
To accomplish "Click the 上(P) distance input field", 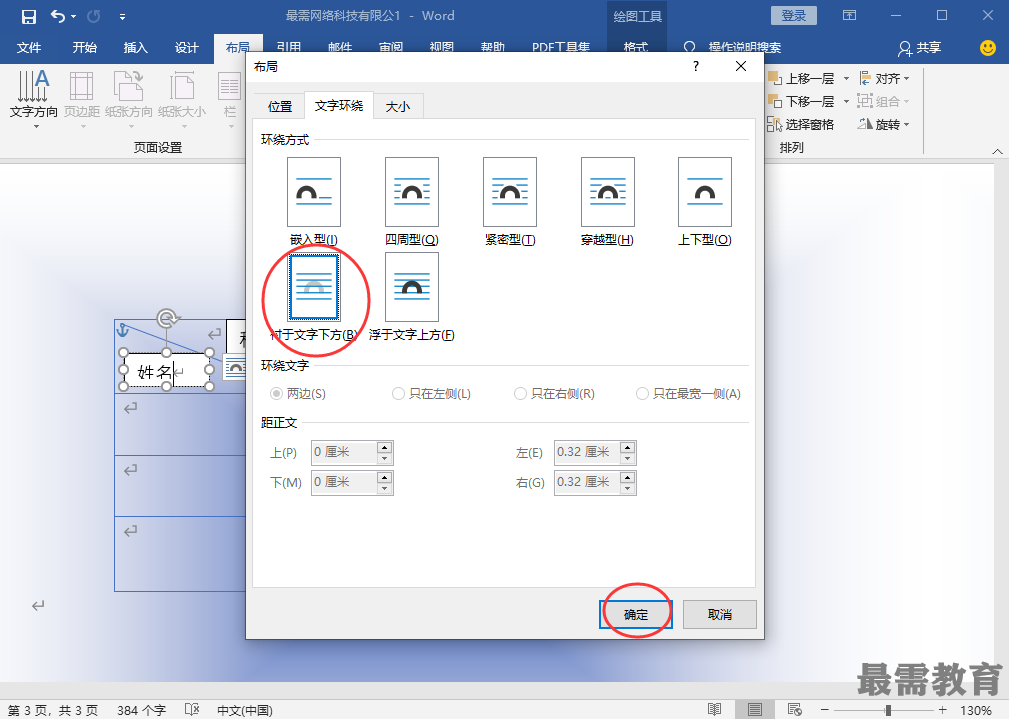I will [344, 453].
